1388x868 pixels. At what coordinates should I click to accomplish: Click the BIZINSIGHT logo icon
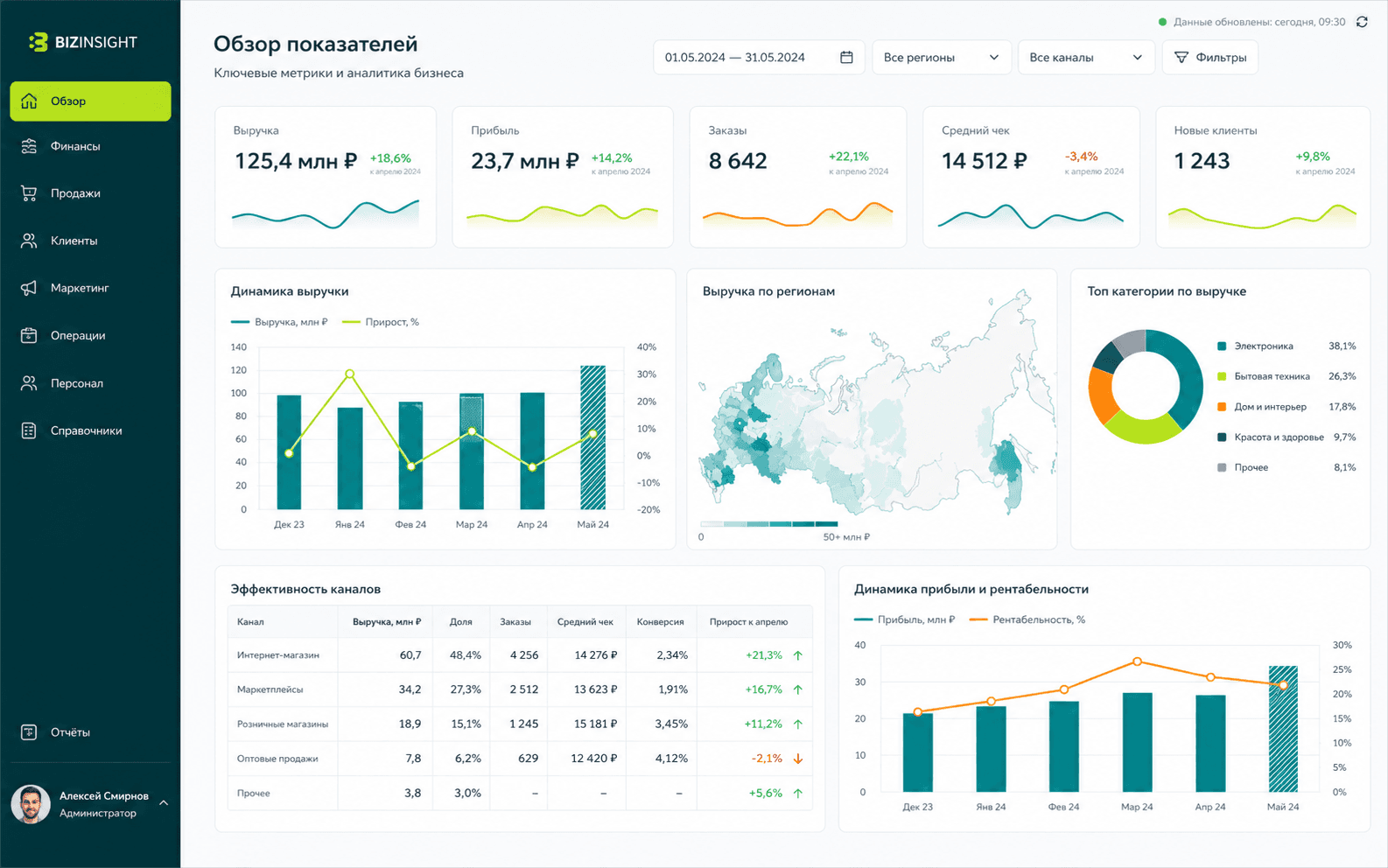point(38,42)
